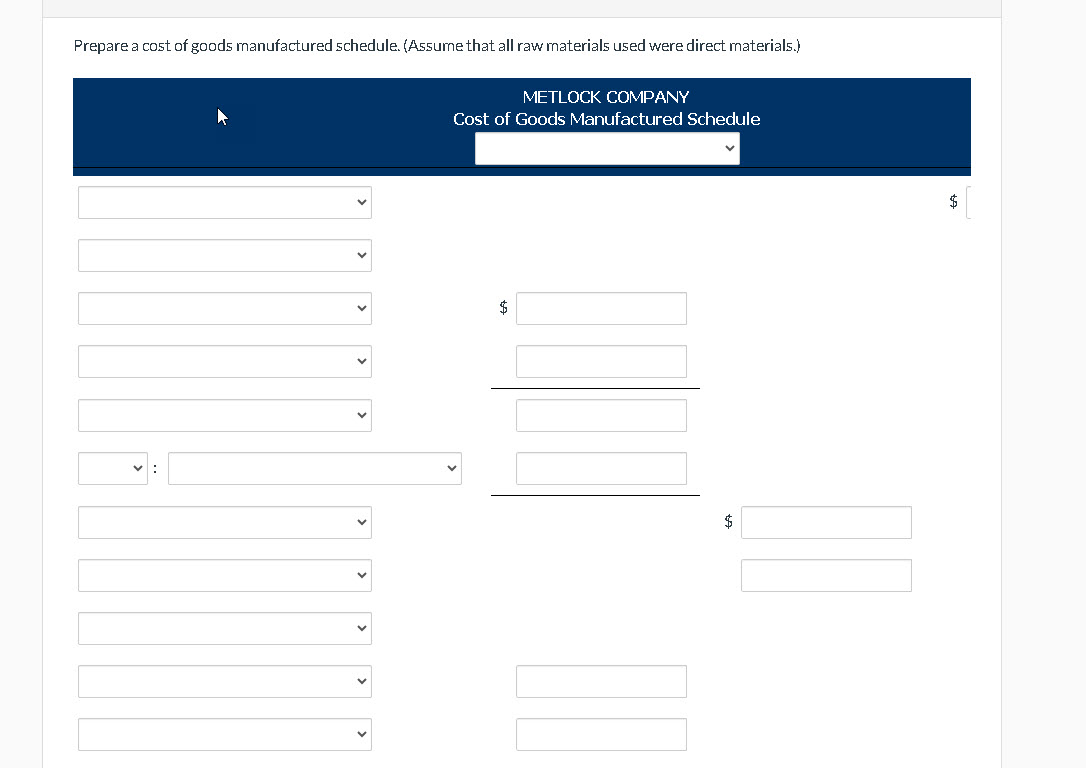The width and height of the screenshot is (1086, 768).
Task: Open the bottom-most account dropdown
Action: click(224, 734)
